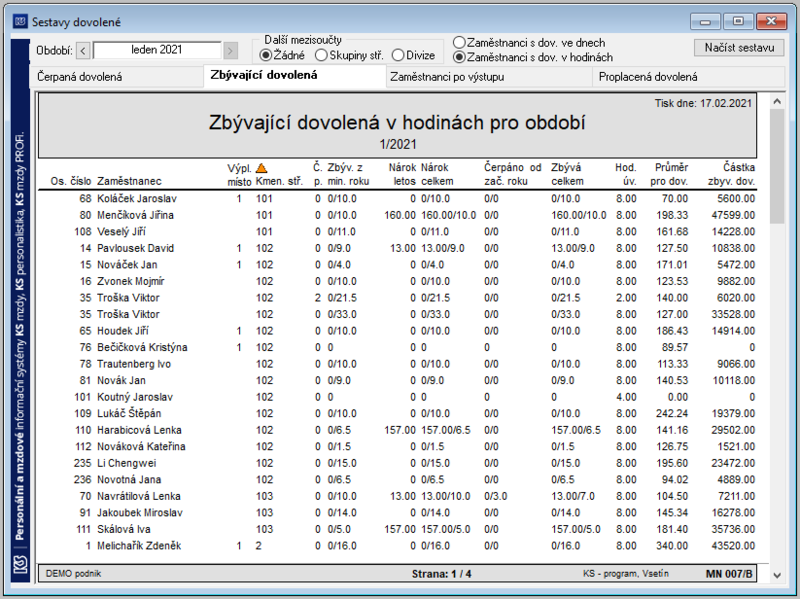Screen dimensions: 800x599
Task: Select employee Bečičková Kristýna
Action: coord(142,347)
